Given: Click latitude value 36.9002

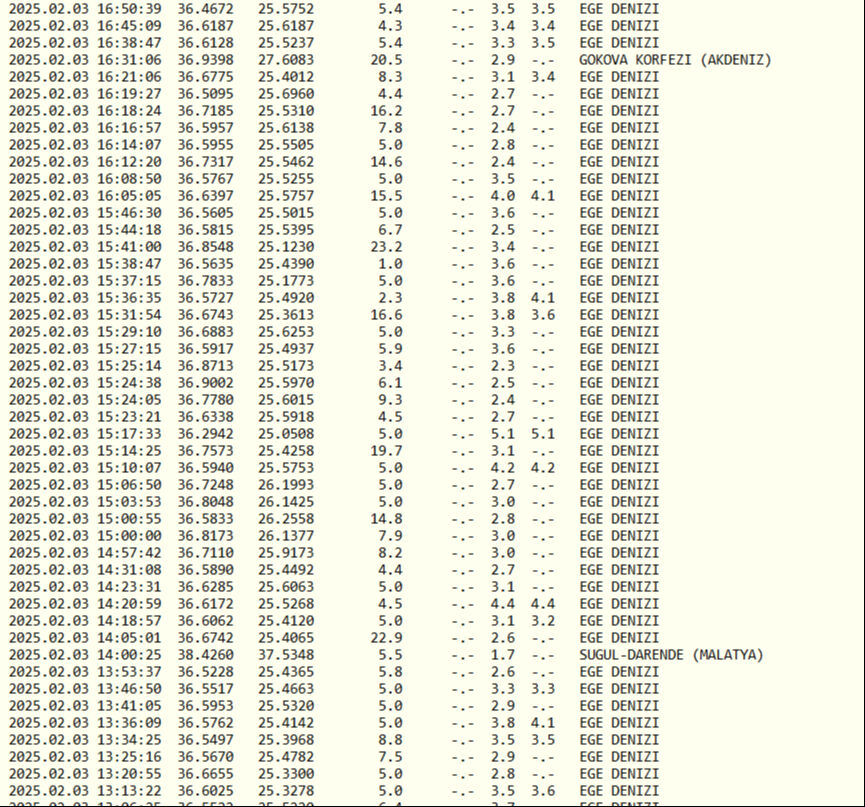Looking at the screenshot, I should click(x=206, y=383).
